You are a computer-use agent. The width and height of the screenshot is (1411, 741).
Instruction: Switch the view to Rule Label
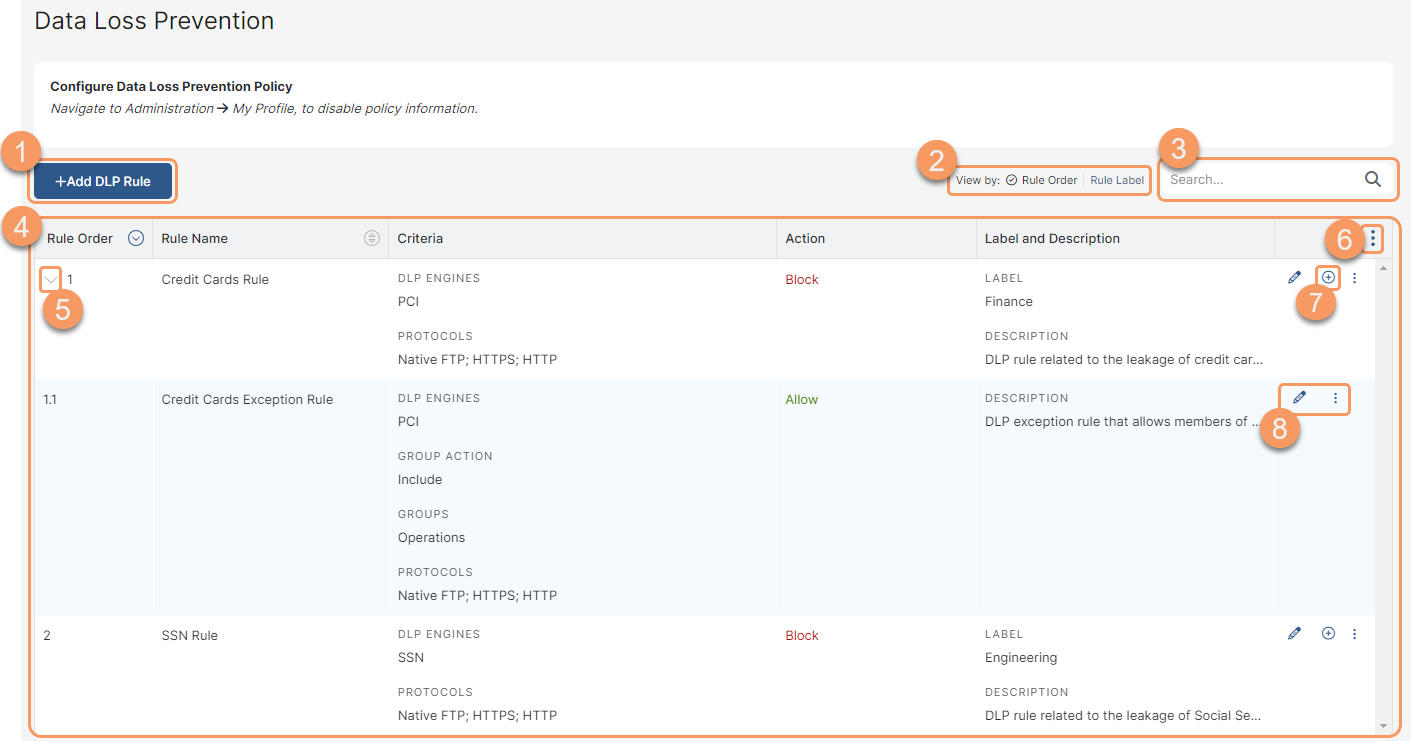(x=1116, y=180)
